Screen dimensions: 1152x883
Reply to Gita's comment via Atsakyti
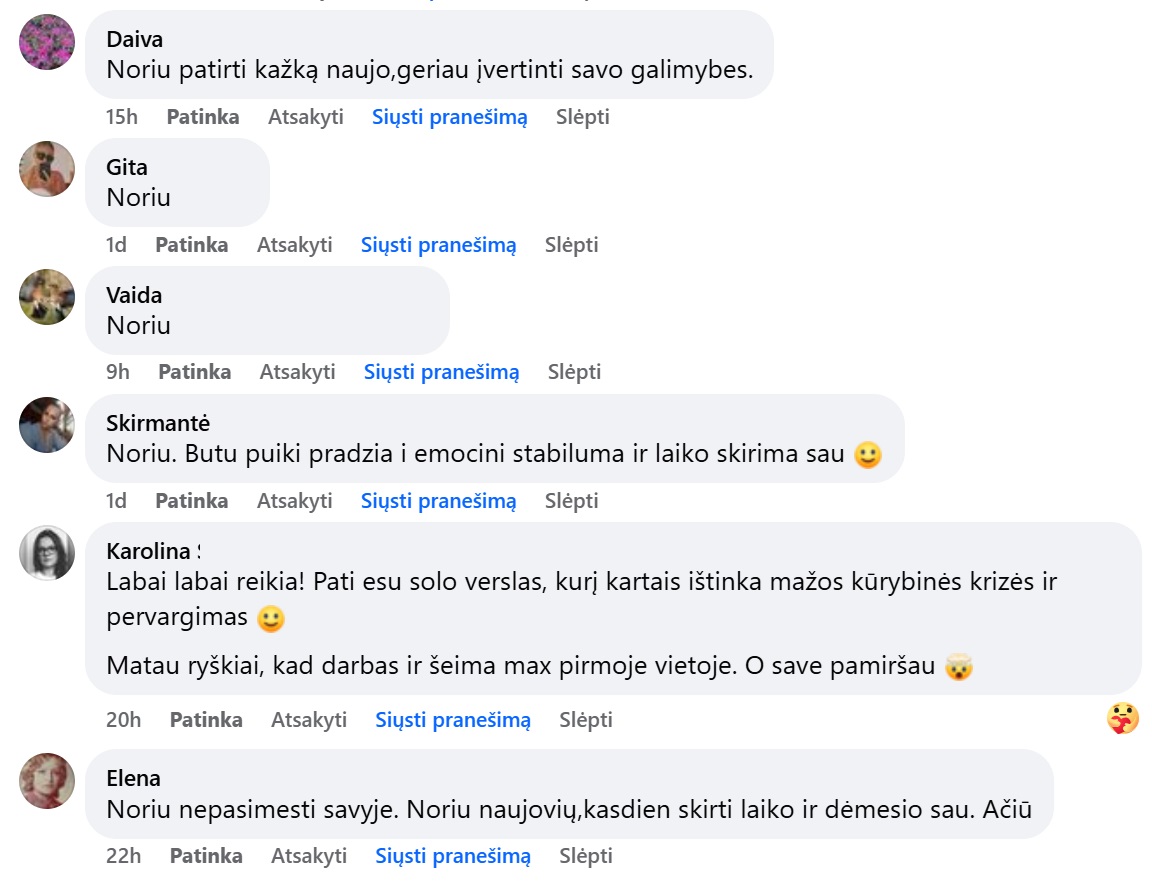(296, 244)
